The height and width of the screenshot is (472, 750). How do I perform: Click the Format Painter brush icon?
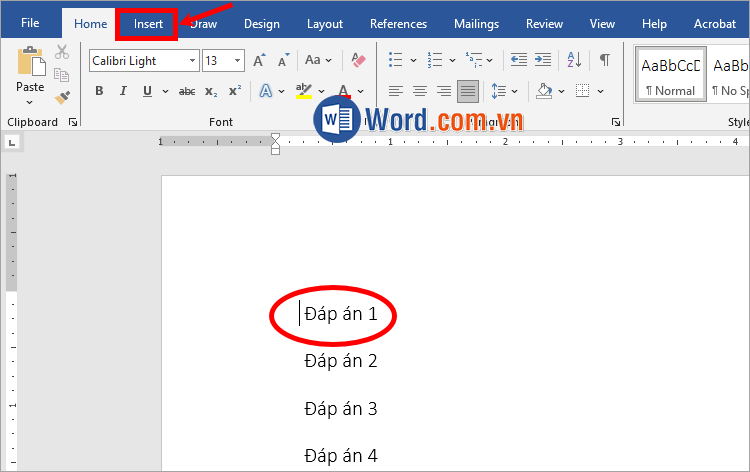62,97
